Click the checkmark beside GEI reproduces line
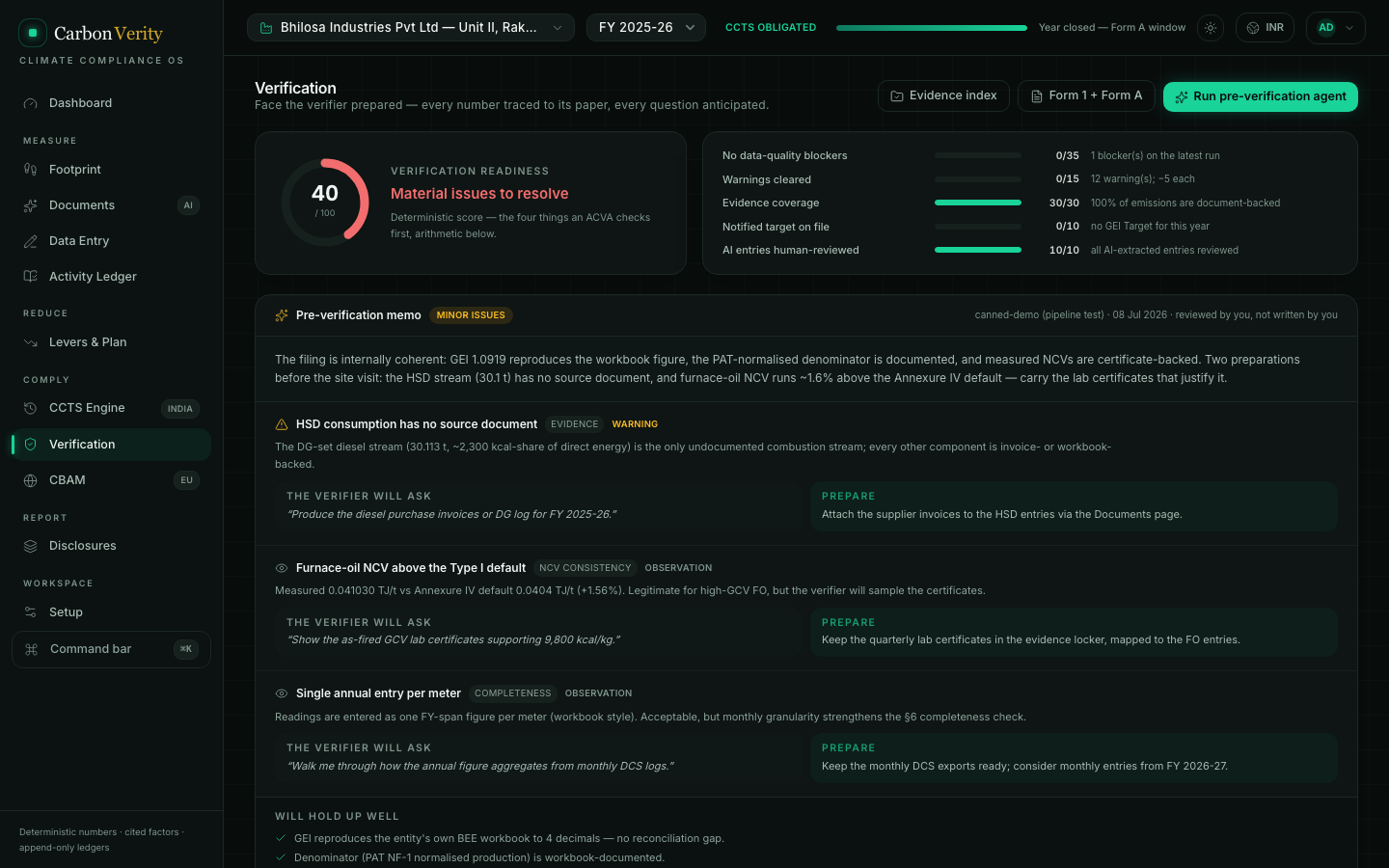This screenshot has width=1389, height=868. tap(281, 839)
